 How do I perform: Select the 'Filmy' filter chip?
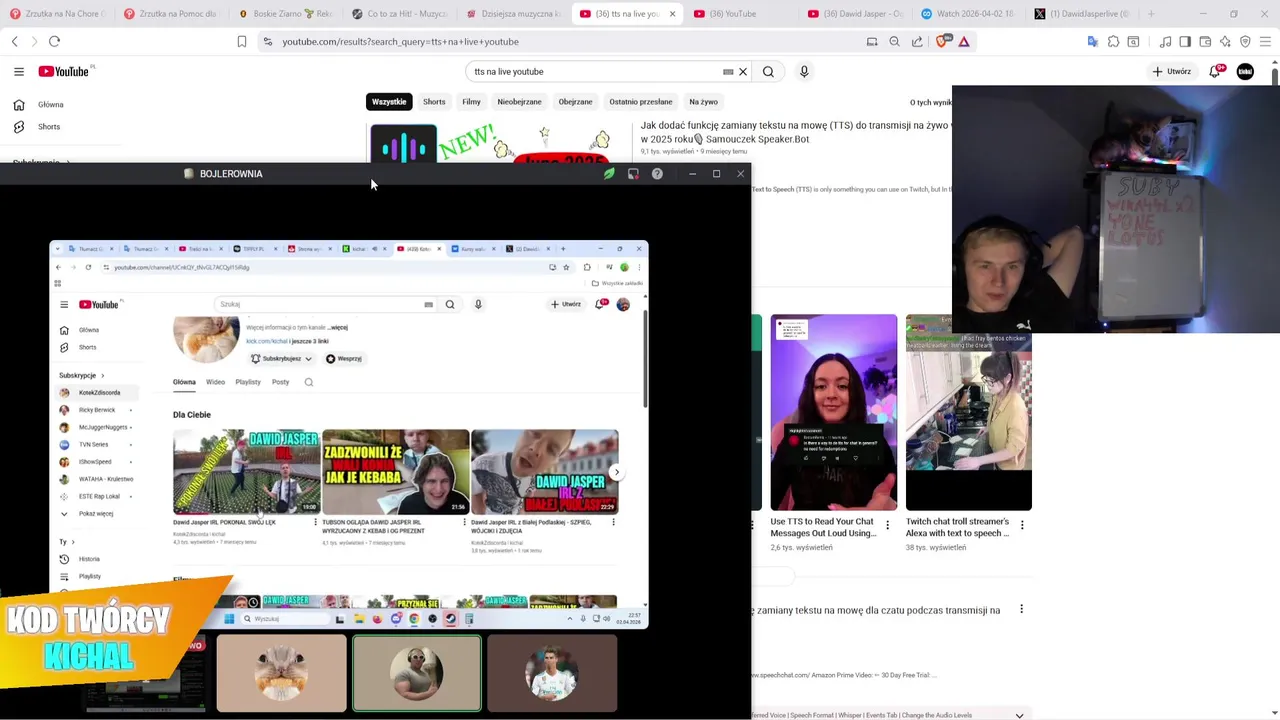[x=471, y=101]
